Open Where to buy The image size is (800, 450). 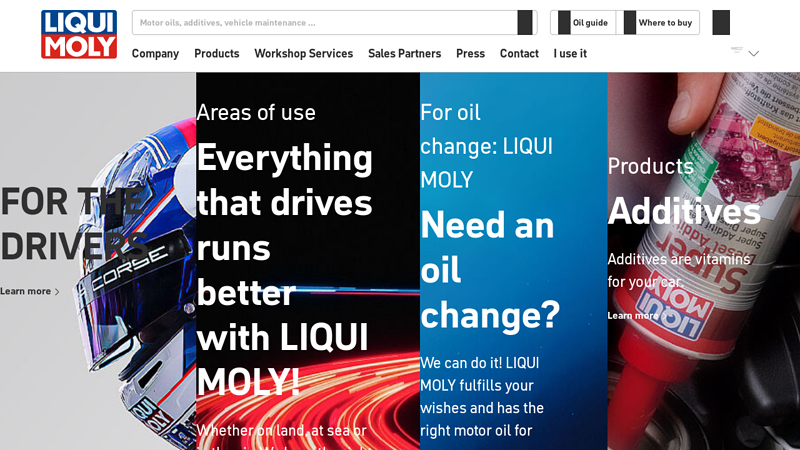[x=658, y=22]
